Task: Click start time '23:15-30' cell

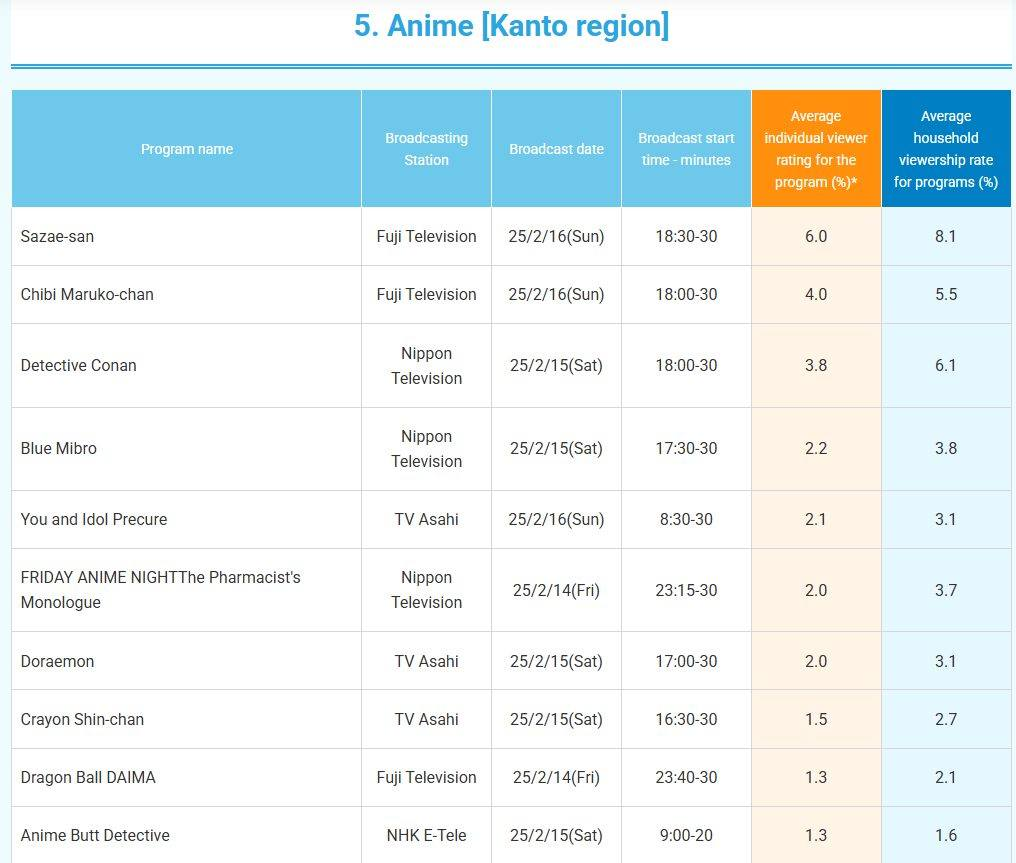Action: coord(686,590)
